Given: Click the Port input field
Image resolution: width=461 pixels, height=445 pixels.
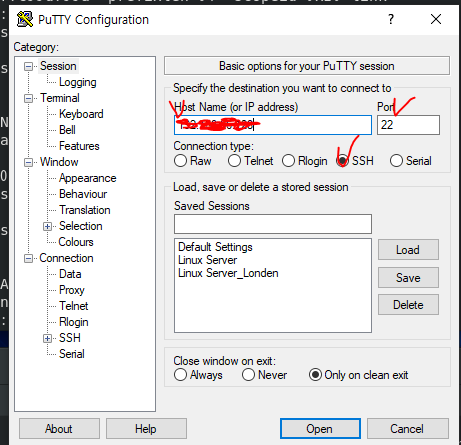Looking at the screenshot, I should 408,125.
